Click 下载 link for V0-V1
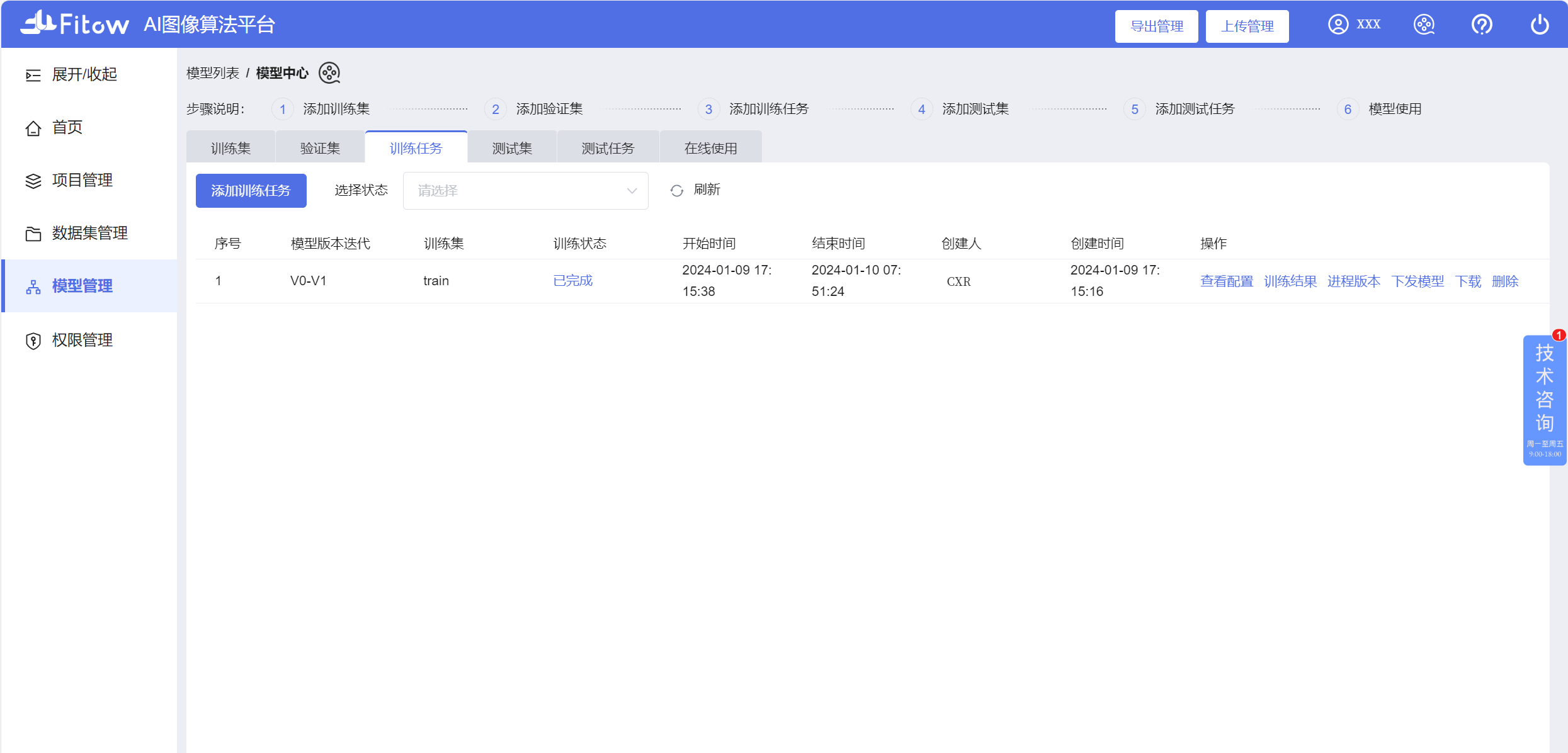Image resolution: width=1568 pixels, height=753 pixels. (x=1468, y=281)
